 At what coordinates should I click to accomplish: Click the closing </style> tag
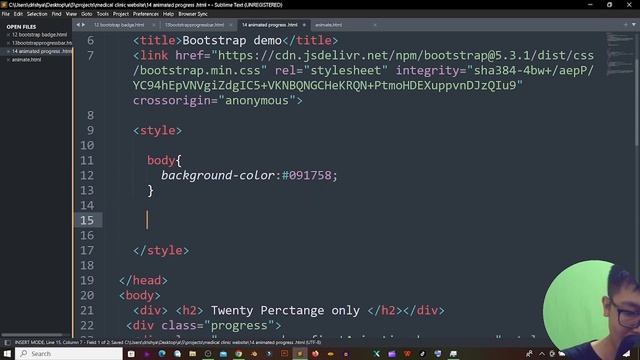(161, 251)
